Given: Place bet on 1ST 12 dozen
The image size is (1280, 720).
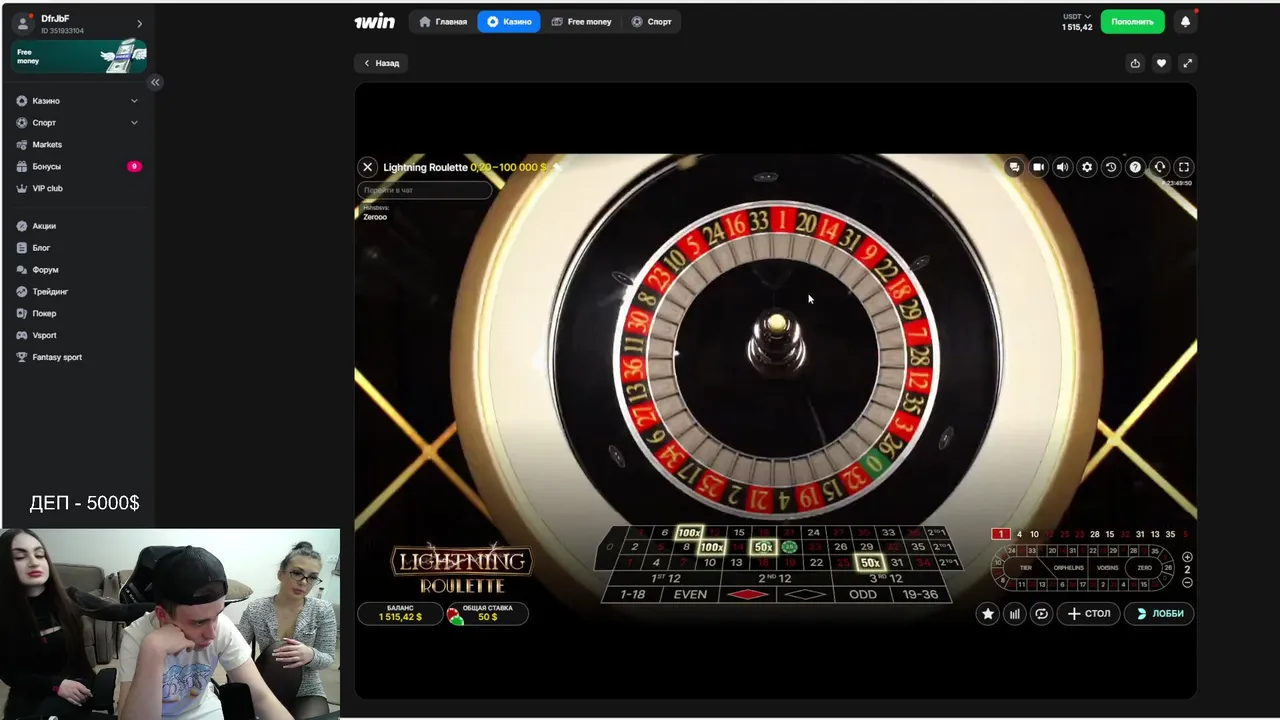Looking at the screenshot, I should (x=666, y=579).
